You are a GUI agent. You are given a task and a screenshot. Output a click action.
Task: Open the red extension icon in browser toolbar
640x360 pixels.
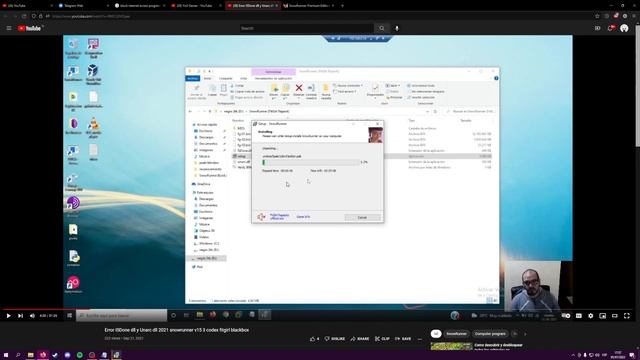pos(616,16)
